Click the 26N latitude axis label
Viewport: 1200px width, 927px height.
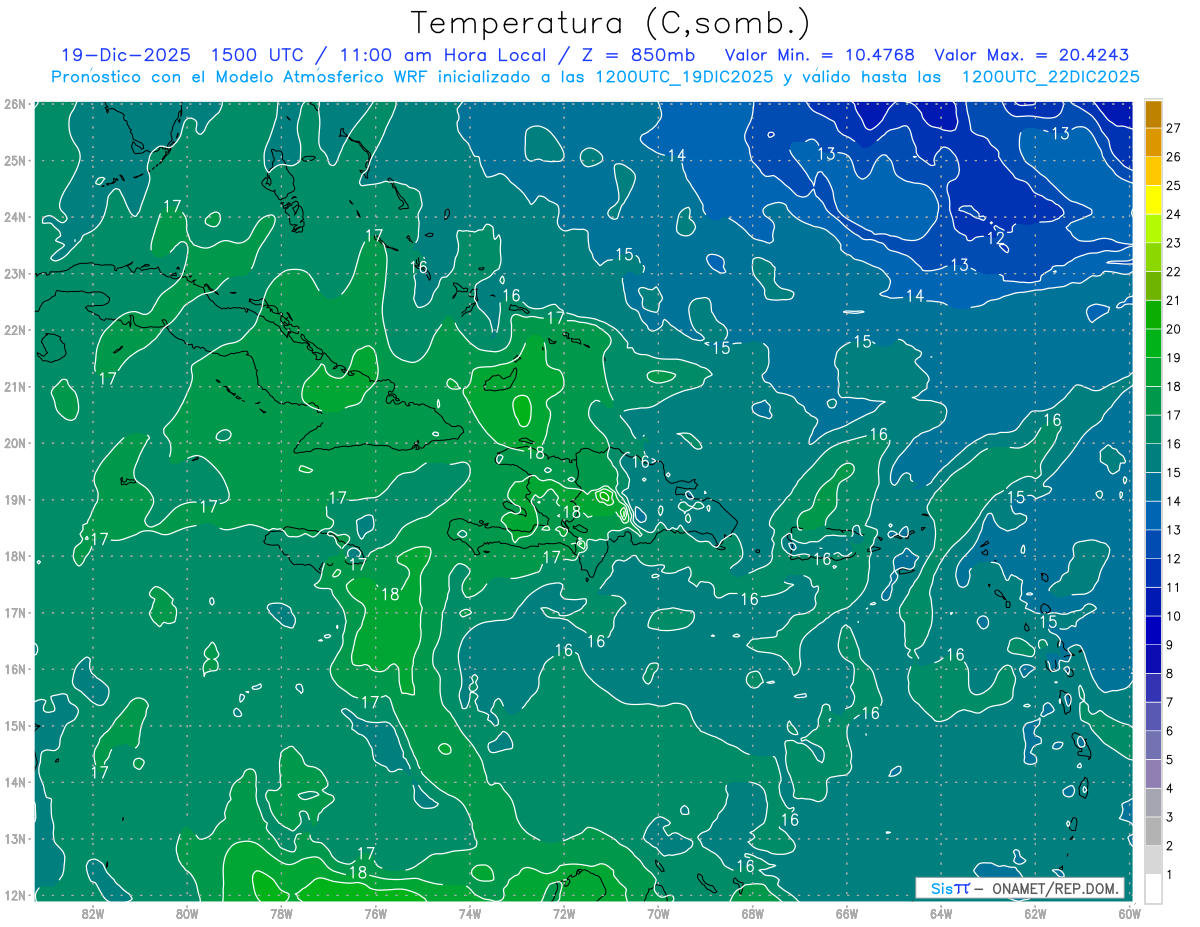(14, 104)
